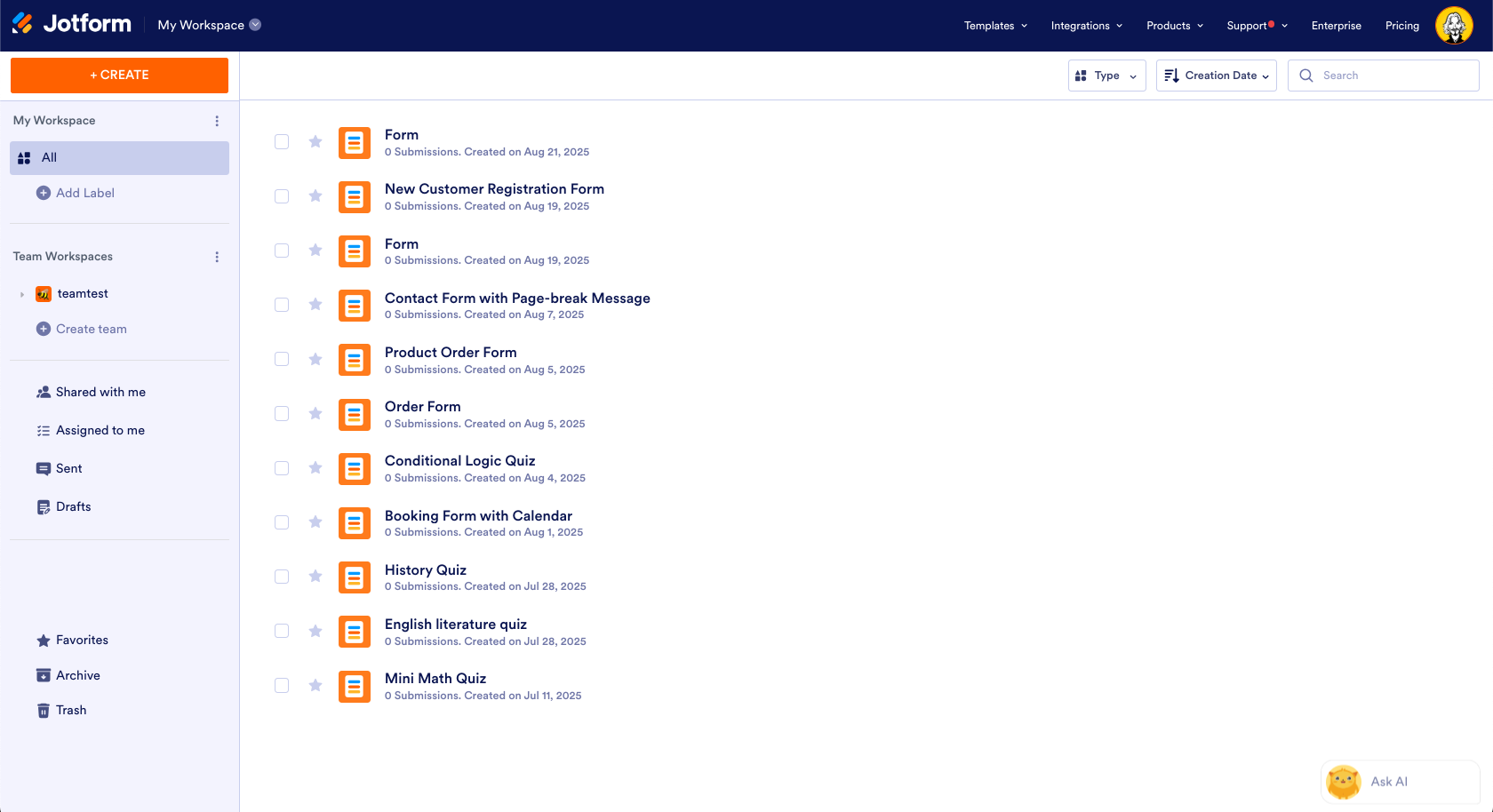Click the My Workspace sidebar heading

click(54, 121)
